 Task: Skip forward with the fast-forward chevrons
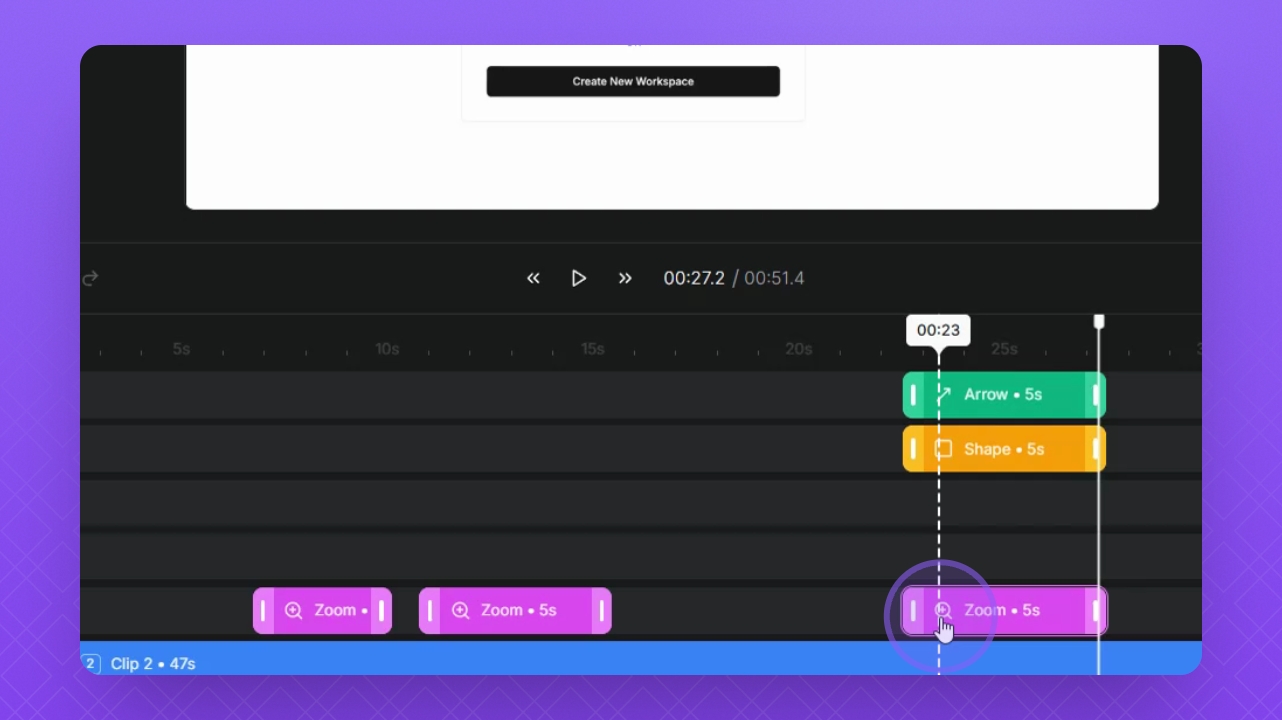(x=625, y=278)
